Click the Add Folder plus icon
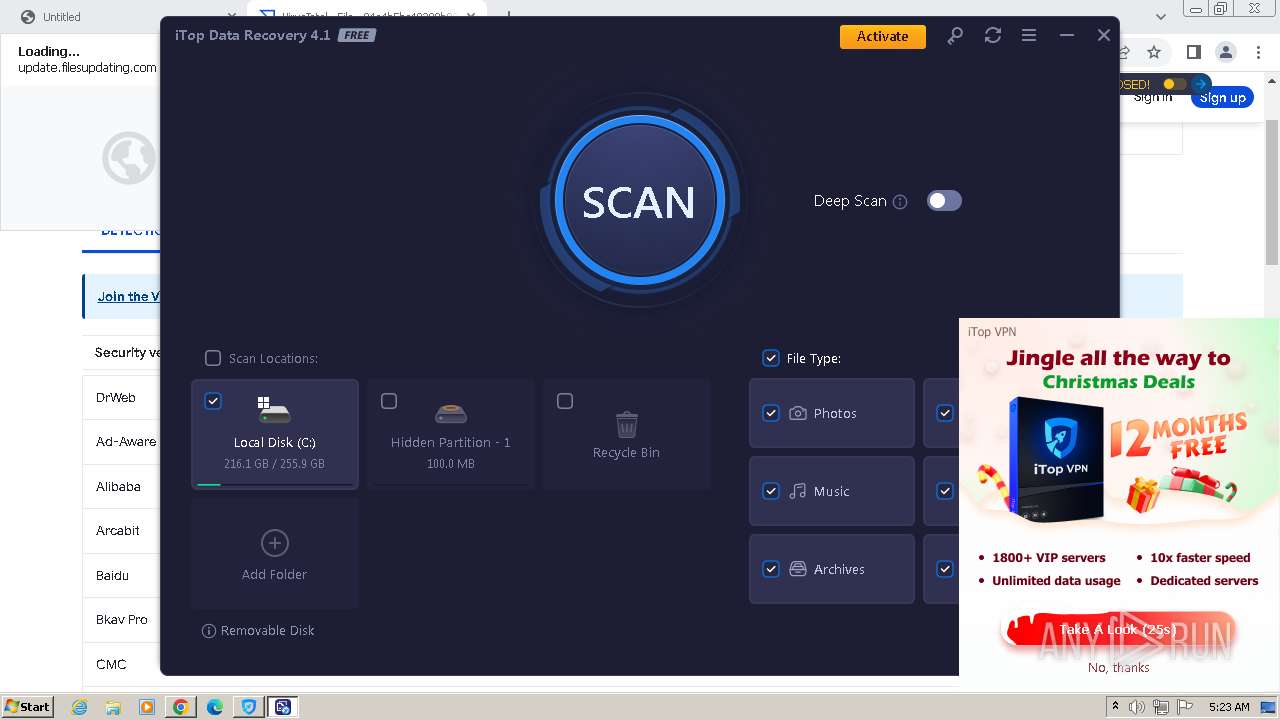 click(x=274, y=543)
